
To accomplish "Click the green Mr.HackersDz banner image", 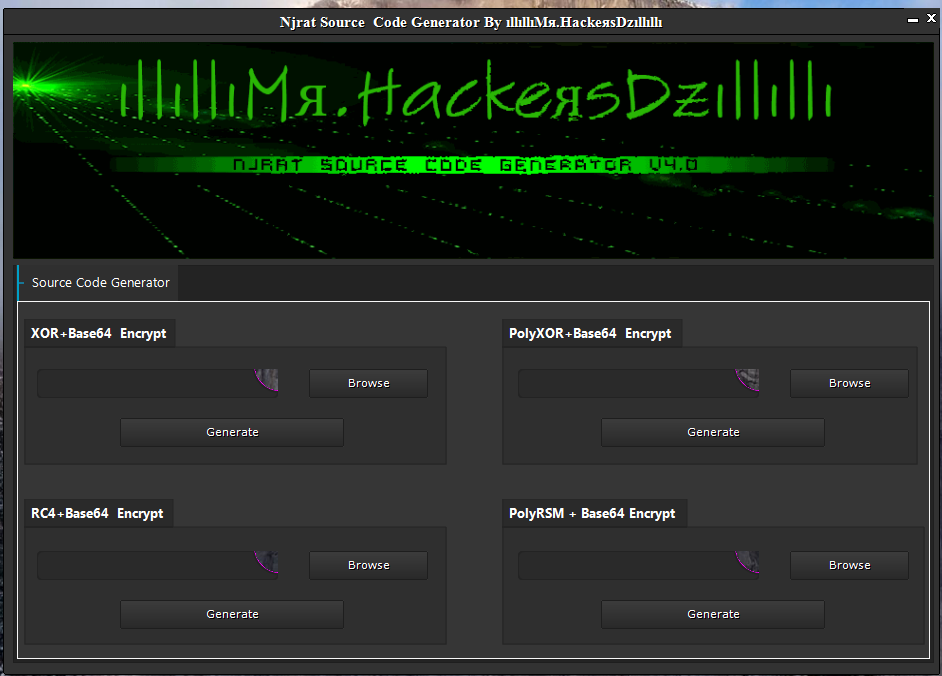I will pyautogui.click(x=473, y=150).
